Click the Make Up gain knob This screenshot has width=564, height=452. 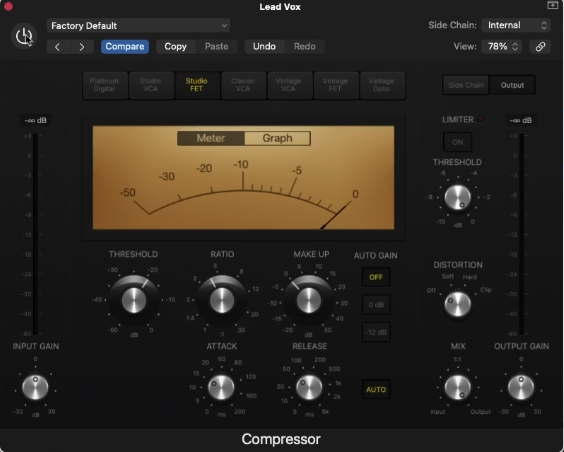[309, 300]
